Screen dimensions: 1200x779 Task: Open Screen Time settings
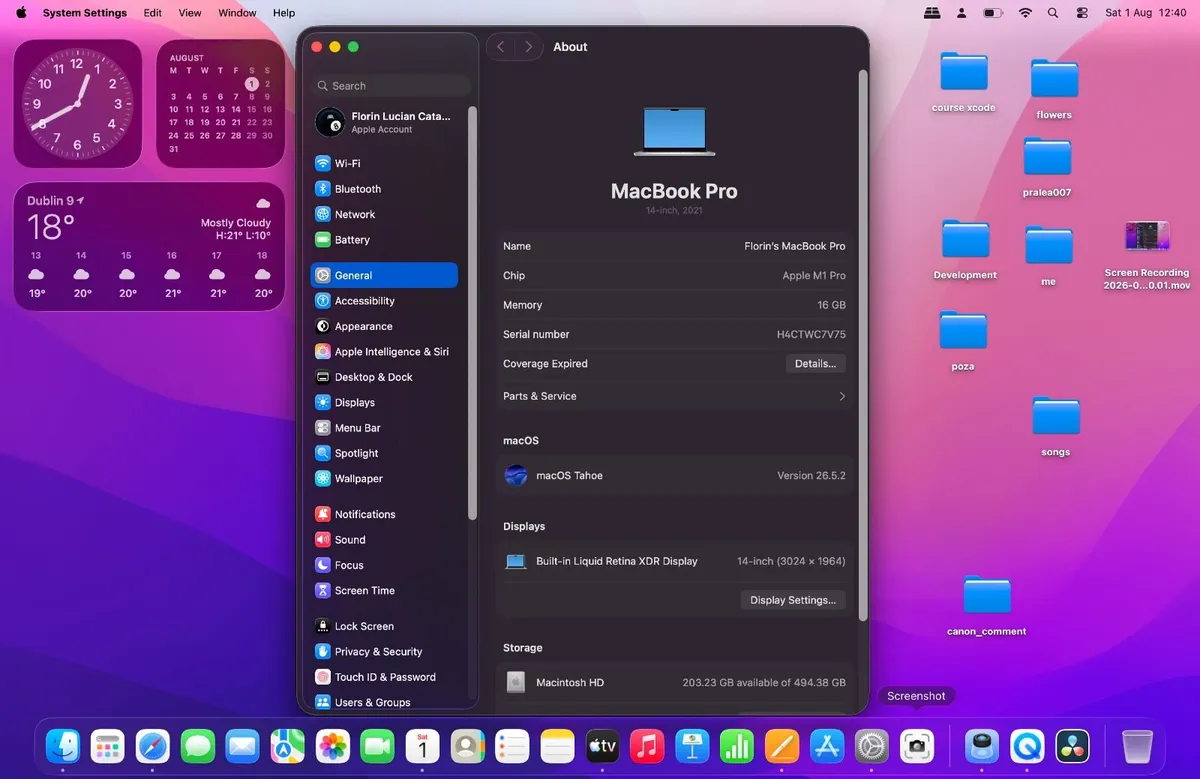[384, 590]
